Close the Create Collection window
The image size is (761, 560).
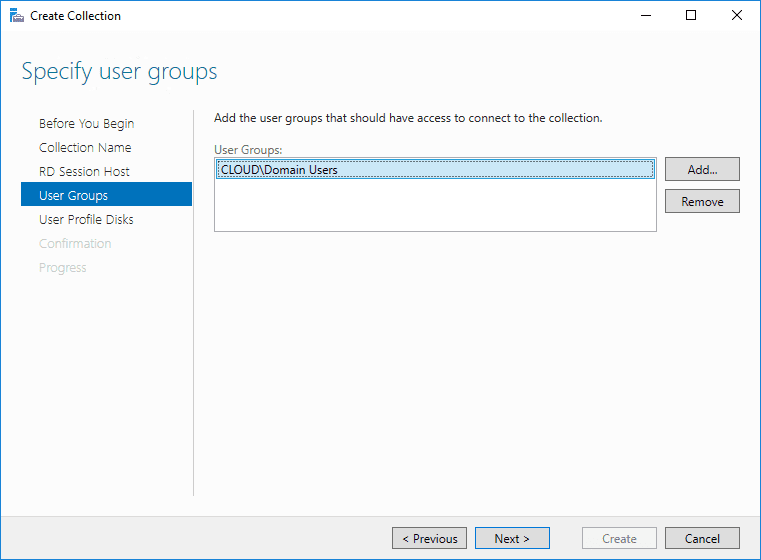(736, 16)
